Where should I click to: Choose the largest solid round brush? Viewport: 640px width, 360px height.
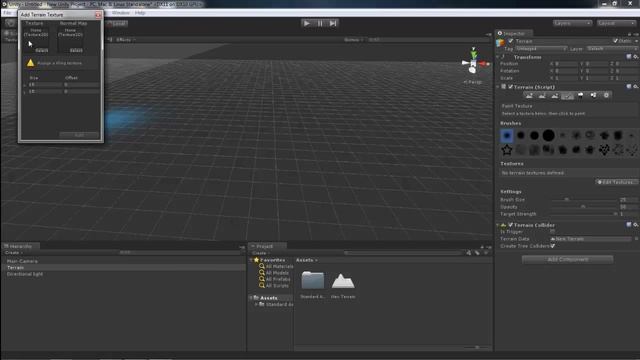click(549, 135)
